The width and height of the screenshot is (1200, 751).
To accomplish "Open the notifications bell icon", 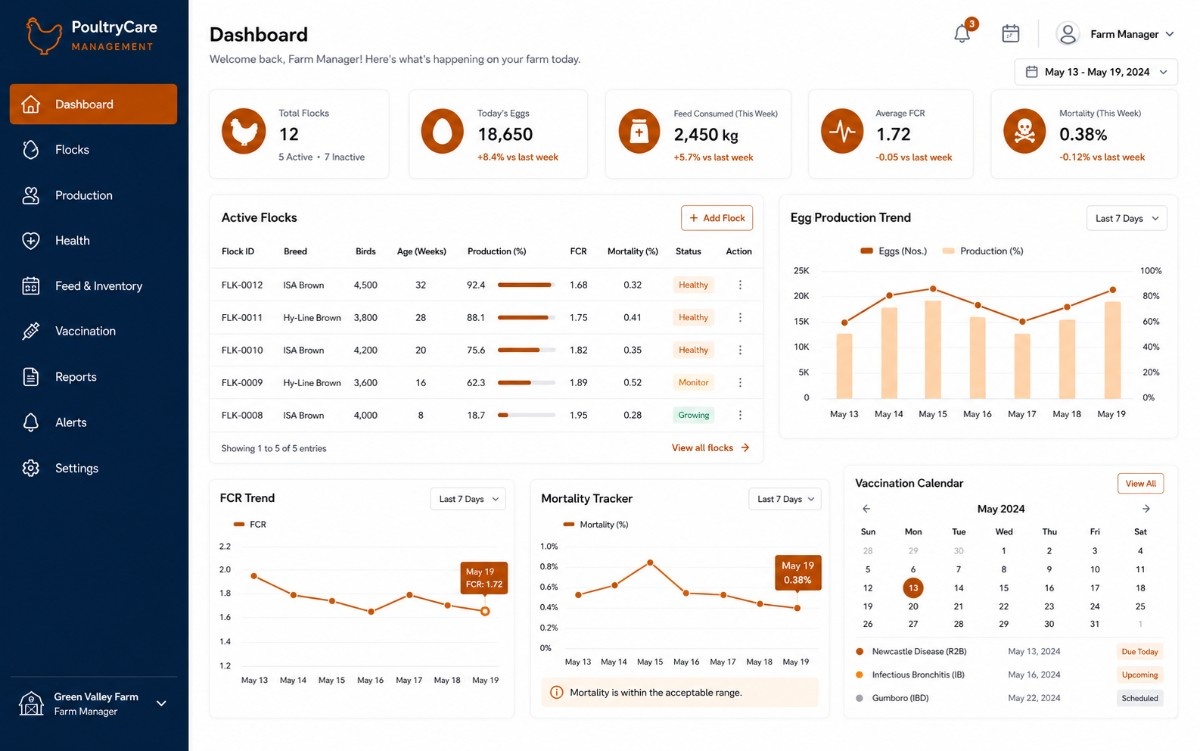I will [x=962, y=33].
